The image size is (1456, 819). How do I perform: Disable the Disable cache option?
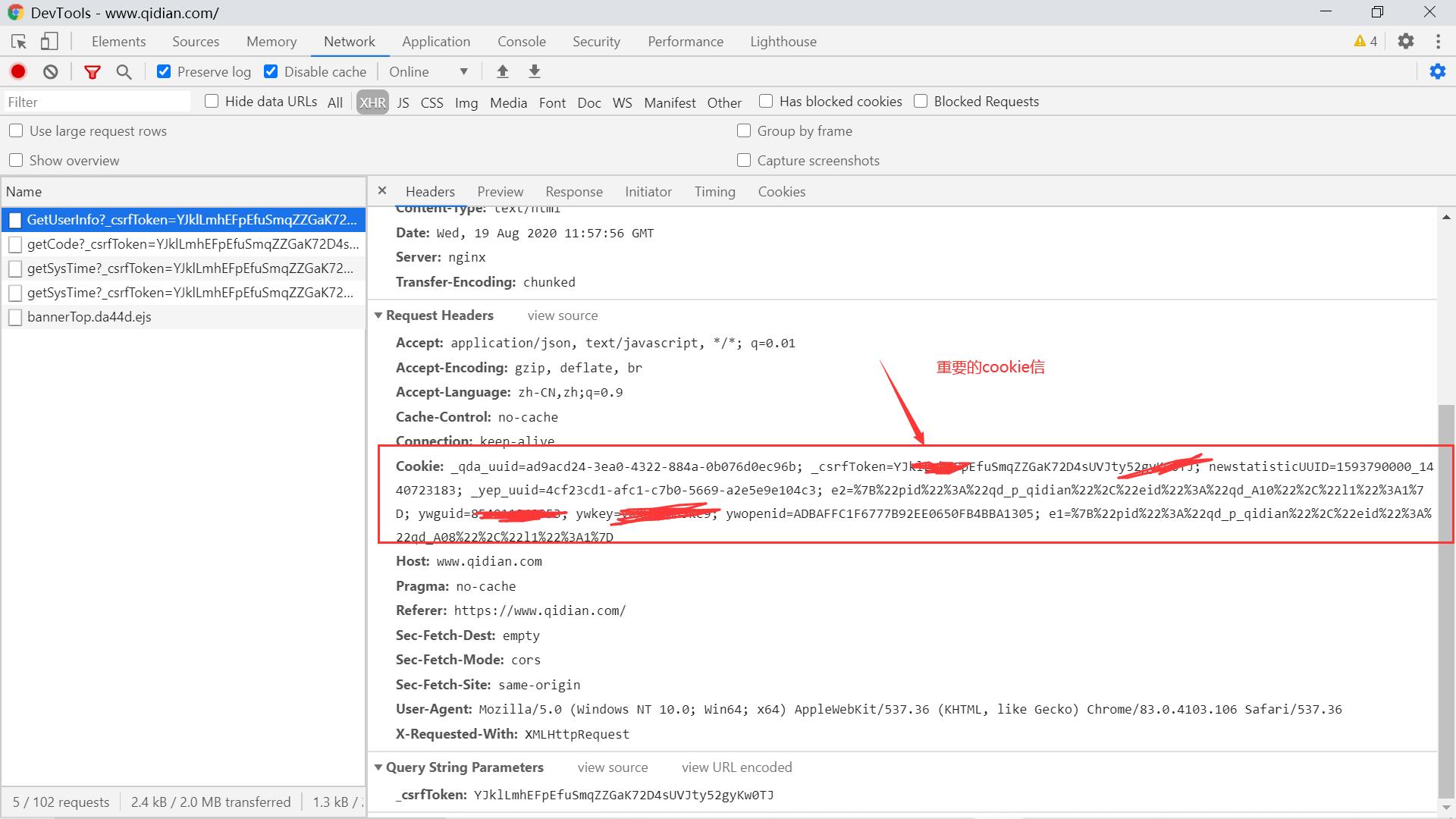coord(271,71)
